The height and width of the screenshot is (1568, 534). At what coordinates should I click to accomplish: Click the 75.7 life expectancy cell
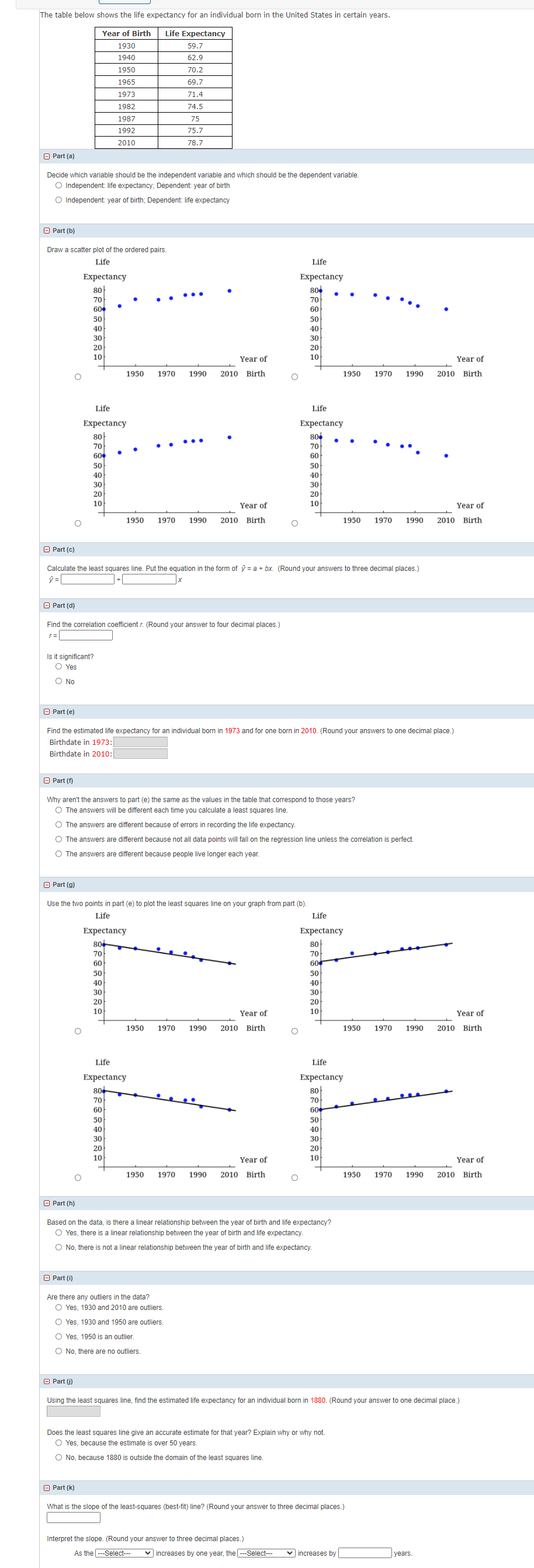196,131
